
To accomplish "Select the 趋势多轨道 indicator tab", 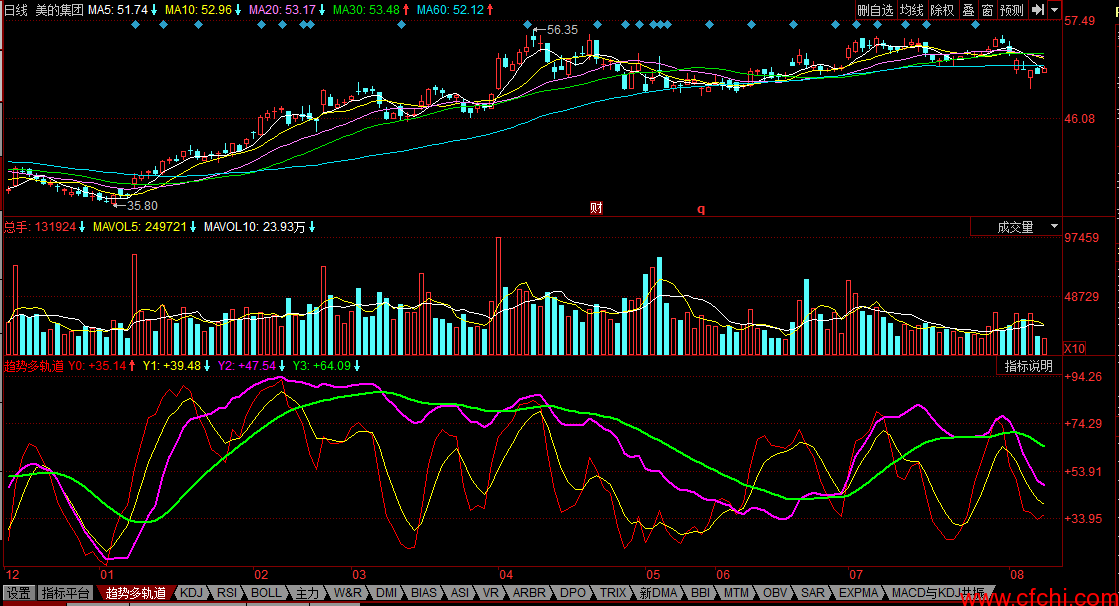I will (136, 593).
